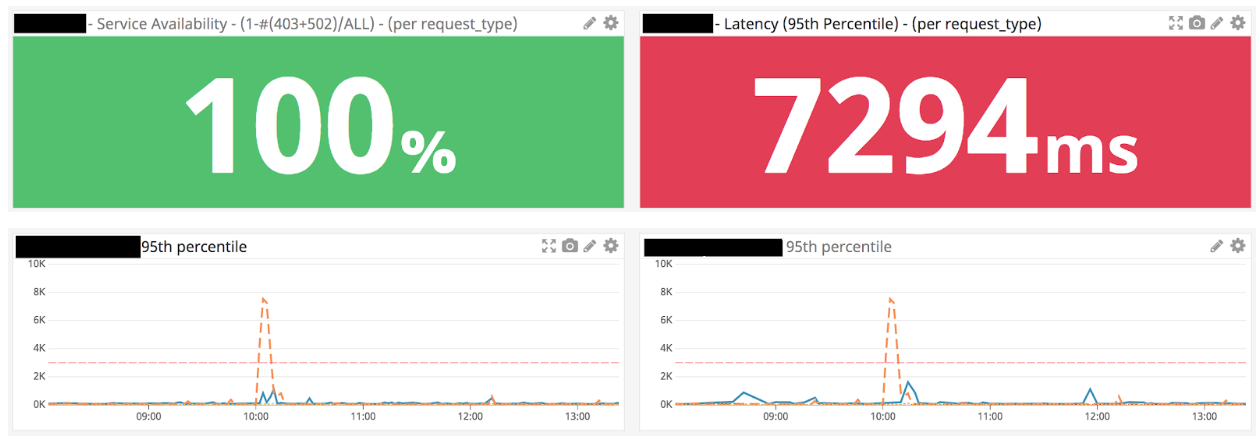
Task: Select orange spike peak in left graph
Action: click(x=263, y=298)
